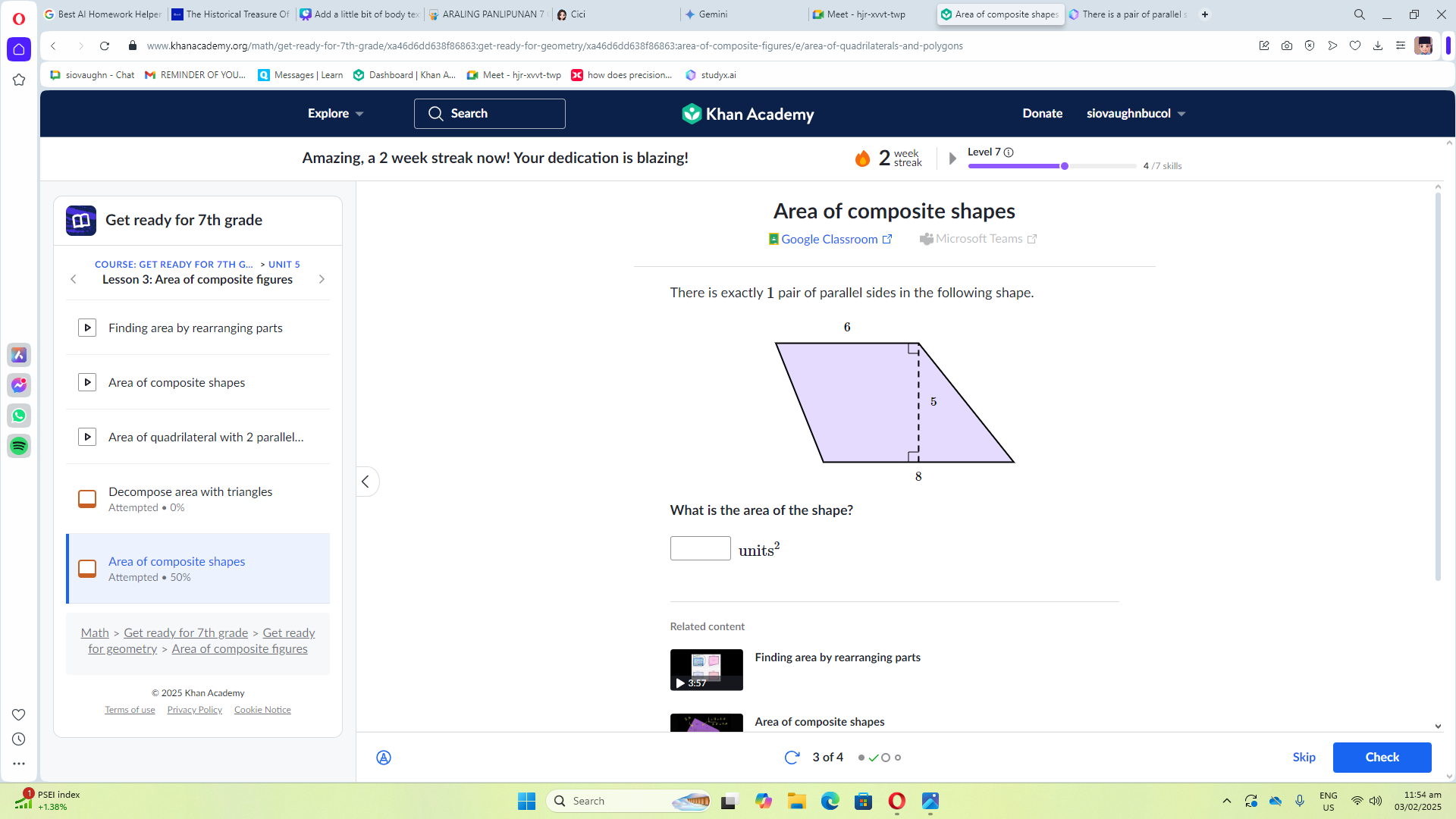
Task: Open File Explorer from the taskbar
Action: pos(796,801)
